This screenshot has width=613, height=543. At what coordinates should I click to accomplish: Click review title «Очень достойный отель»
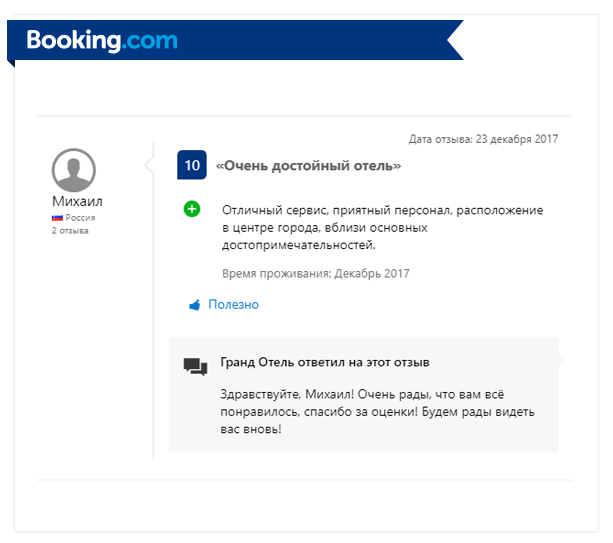[308, 166]
